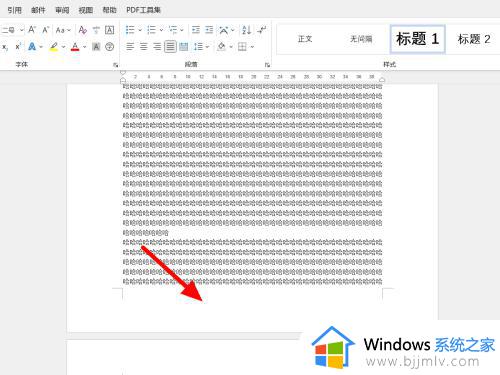Open the Numbering dropdown arrow
Image resolution: width=500 pixels, height=375 pixels.
[161, 30]
